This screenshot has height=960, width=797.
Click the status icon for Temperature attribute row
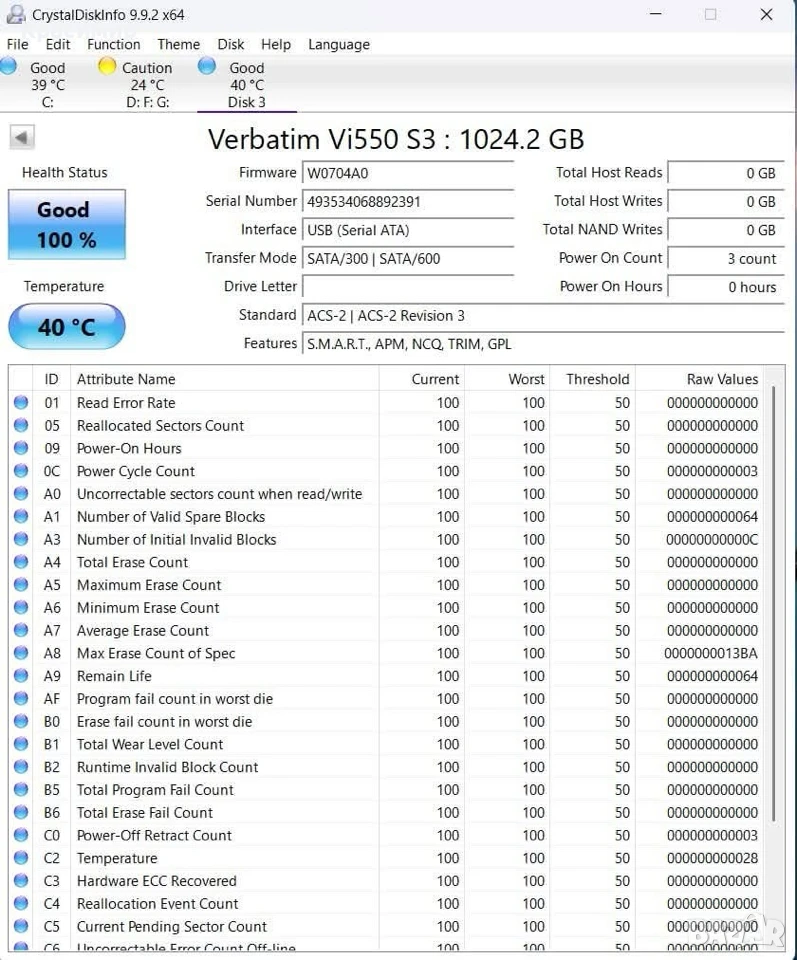pyautogui.click(x=21, y=857)
